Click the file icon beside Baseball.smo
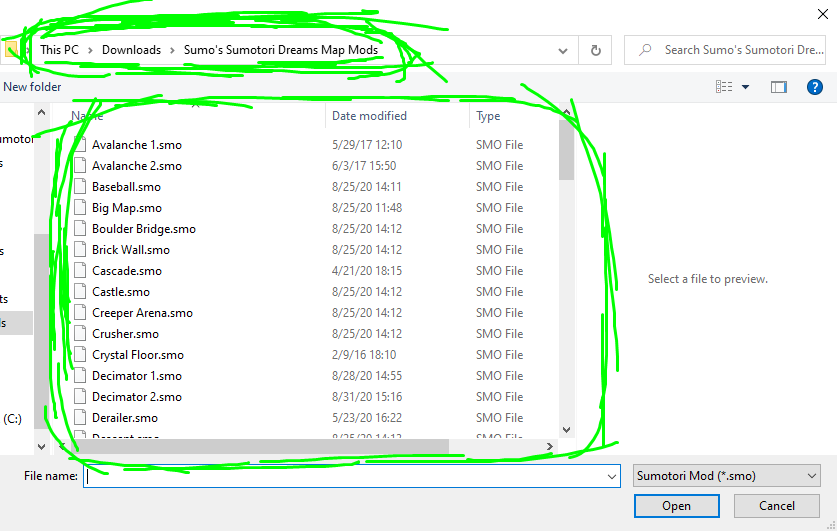Viewport: 837px width, 531px height. coord(80,187)
